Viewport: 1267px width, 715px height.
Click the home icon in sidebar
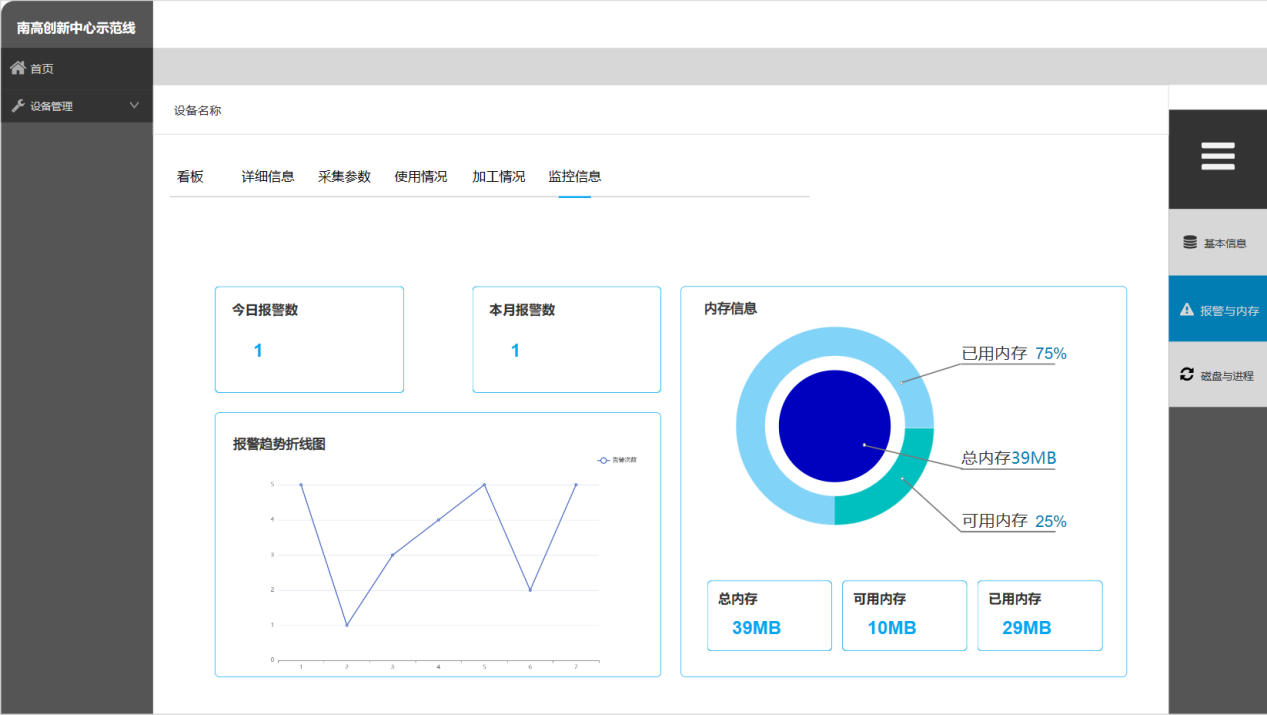pyautogui.click(x=18, y=68)
